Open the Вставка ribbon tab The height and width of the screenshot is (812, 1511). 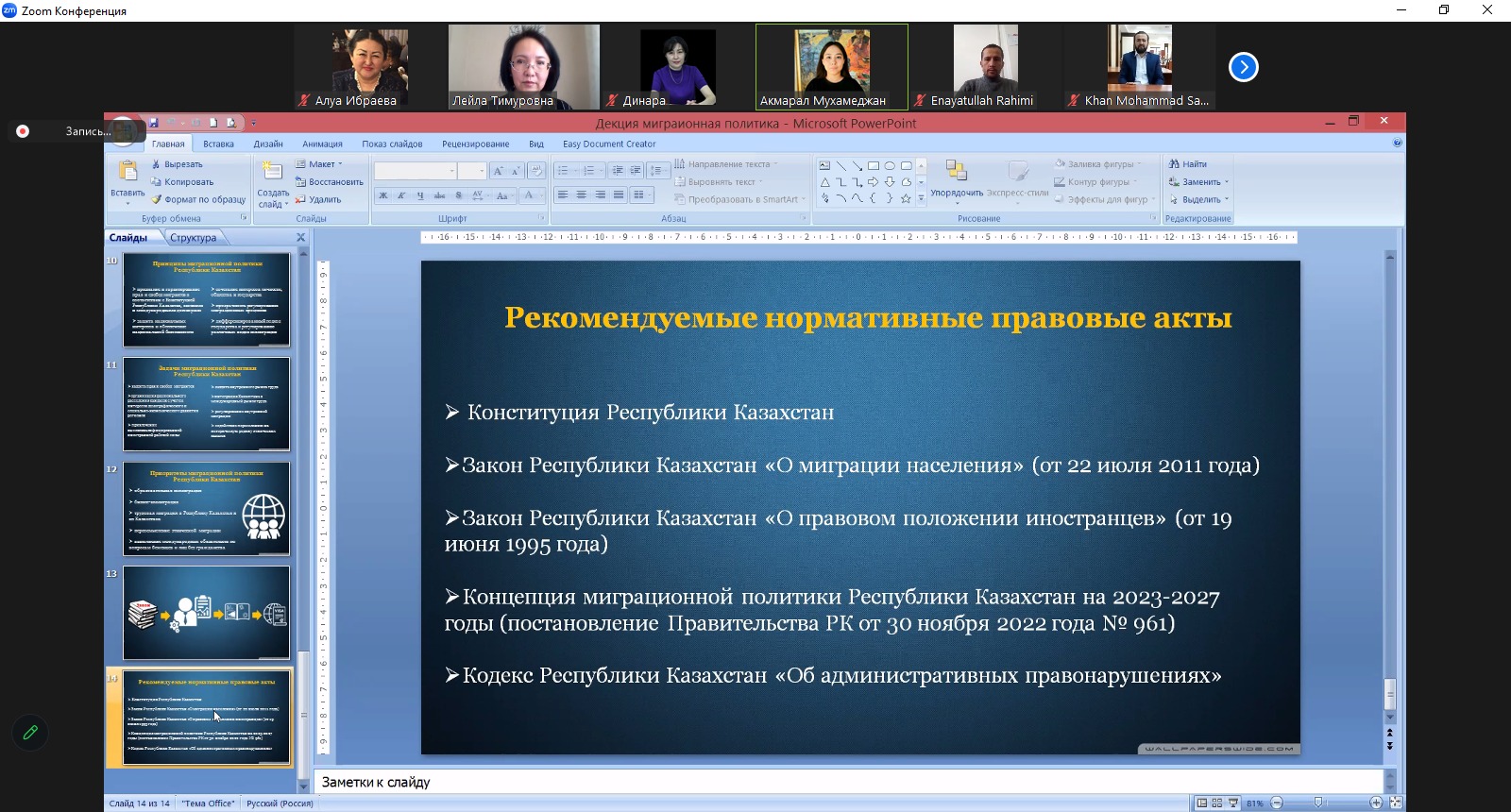coord(218,144)
